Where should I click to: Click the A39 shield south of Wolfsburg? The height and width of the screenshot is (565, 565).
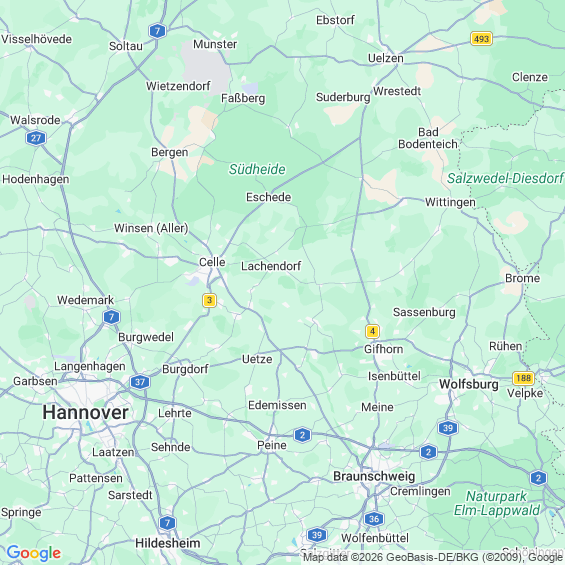(448, 428)
